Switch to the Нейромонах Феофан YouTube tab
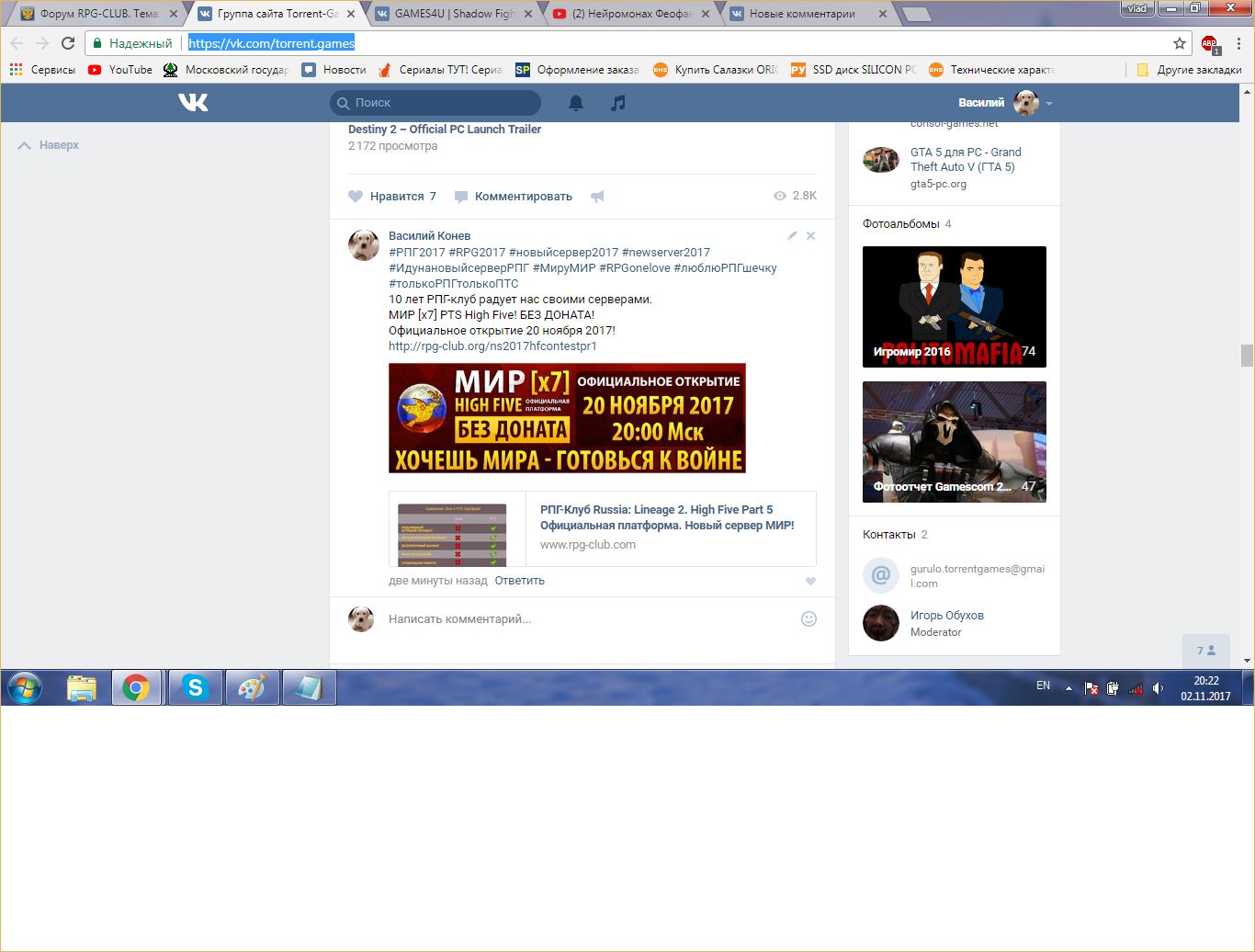The height and width of the screenshot is (952, 1255). (632, 14)
